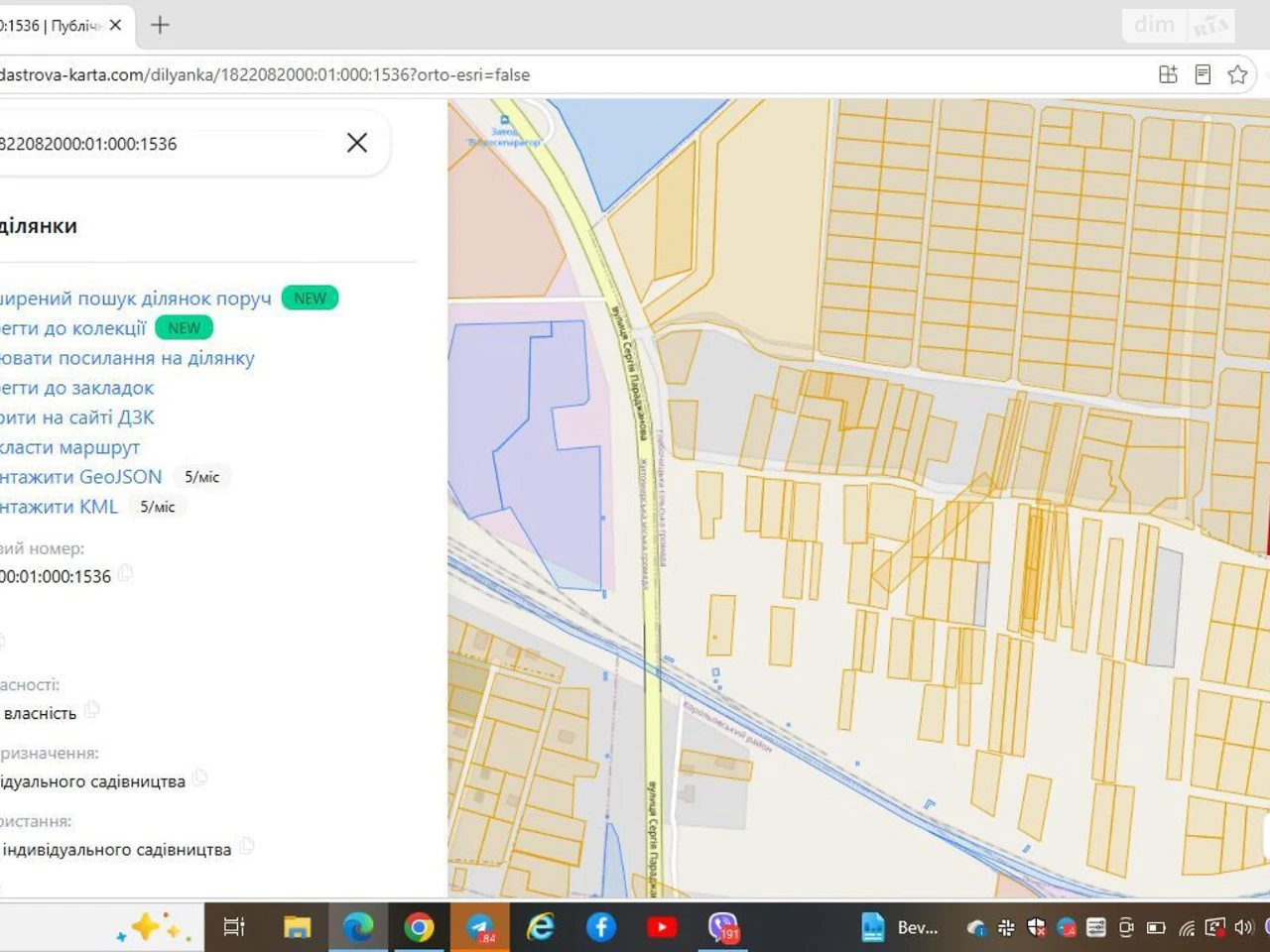Save the parcel to a collection

tap(72, 328)
